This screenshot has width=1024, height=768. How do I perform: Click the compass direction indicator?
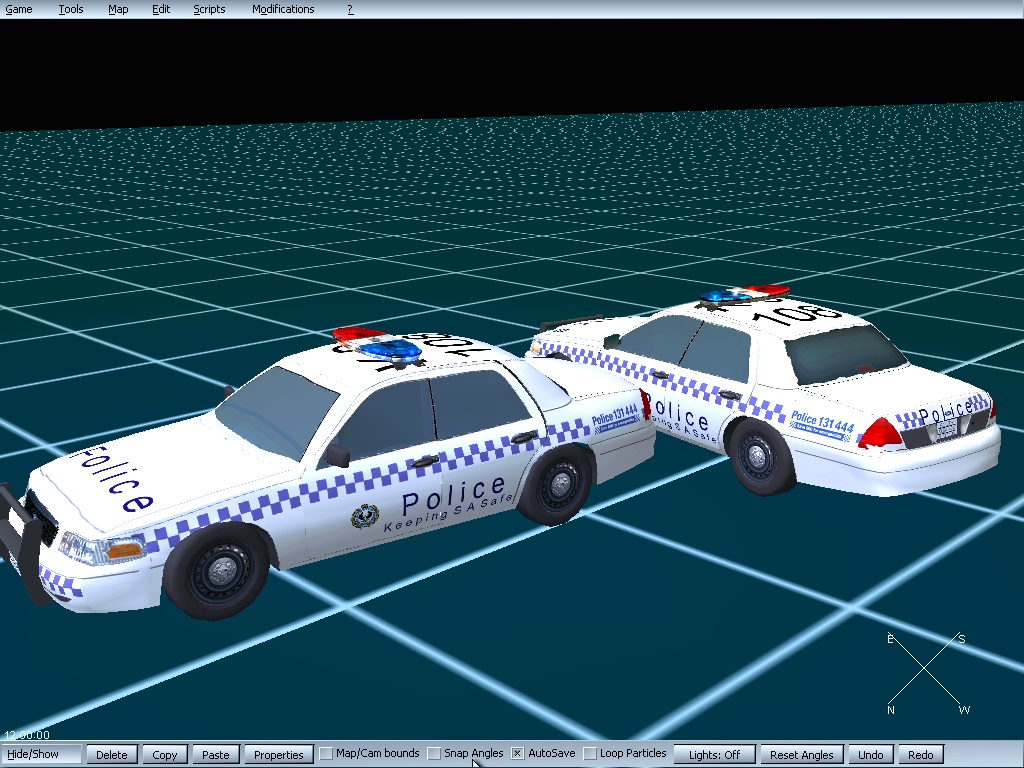click(x=926, y=673)
